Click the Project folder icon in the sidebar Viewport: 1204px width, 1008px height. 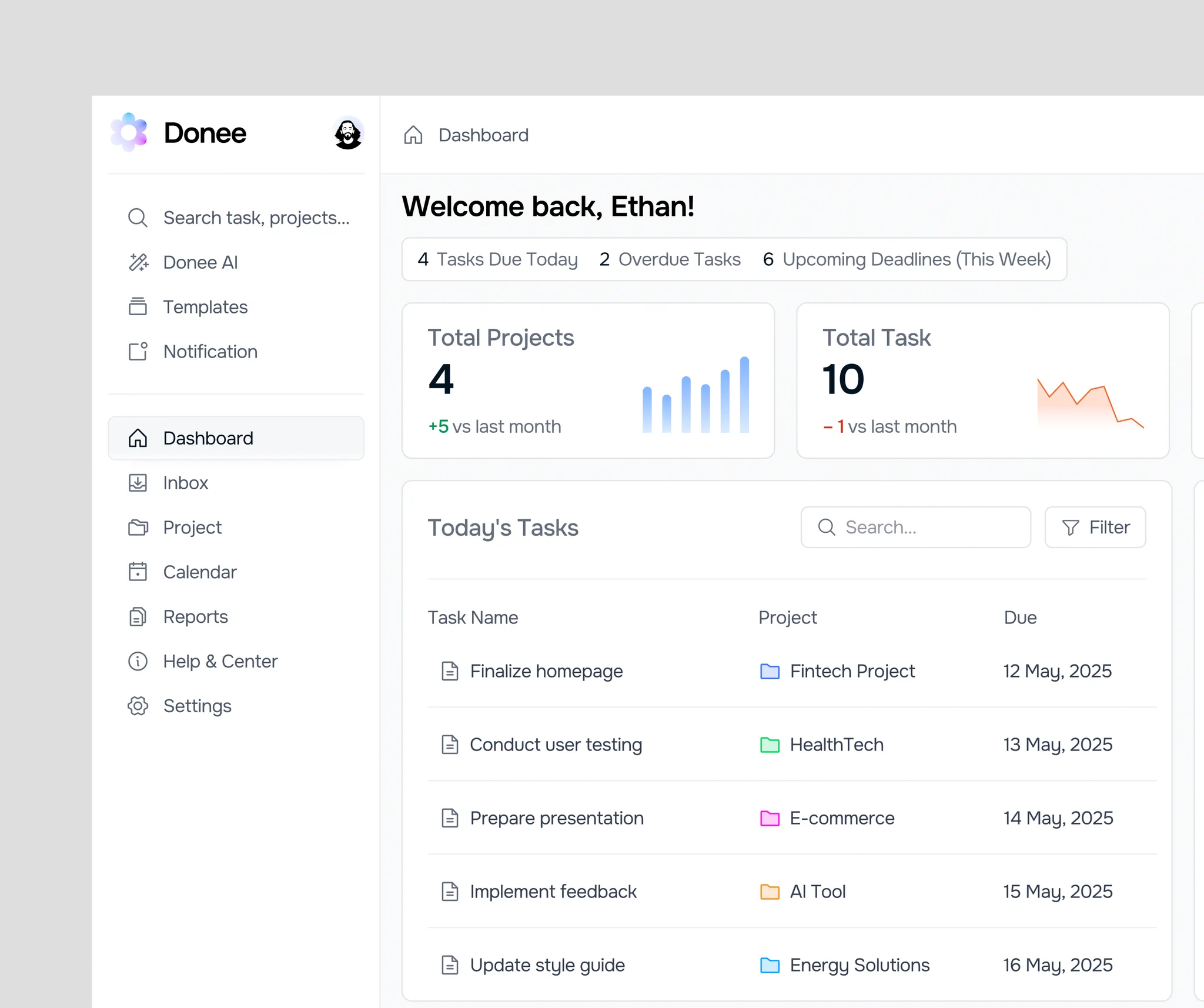pyautogui.click(x=138, y=528)
